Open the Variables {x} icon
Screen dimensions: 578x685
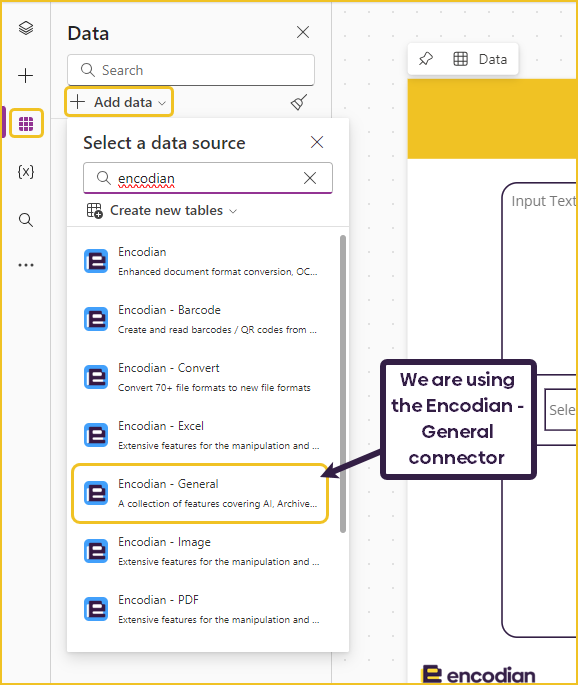coord(26,172)
